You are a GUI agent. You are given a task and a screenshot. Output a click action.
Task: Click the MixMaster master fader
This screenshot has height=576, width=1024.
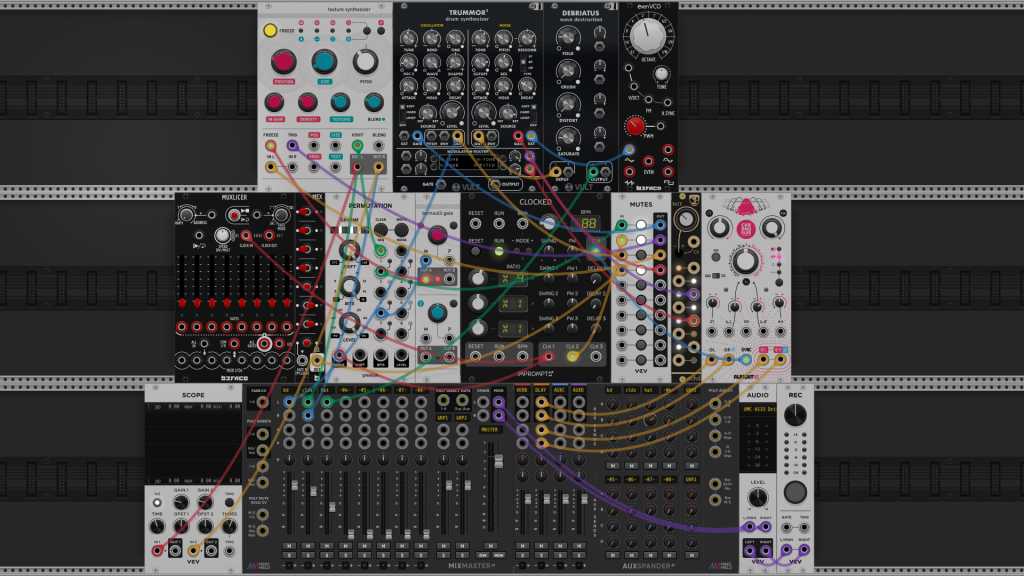tap(499, 462)
